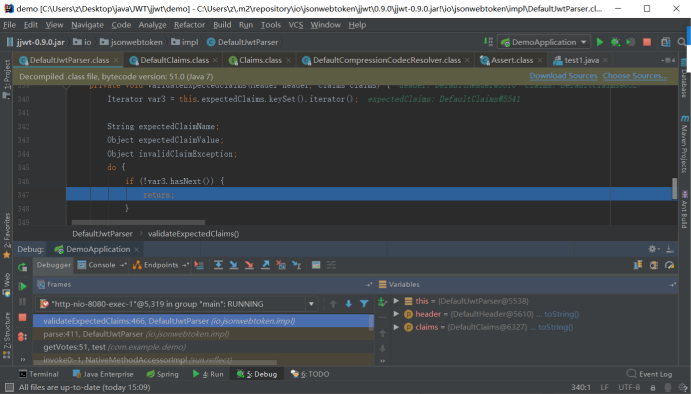The image size is (691, 394).
Task: Open the Debug panel settings gear
Action: [653, 249]
